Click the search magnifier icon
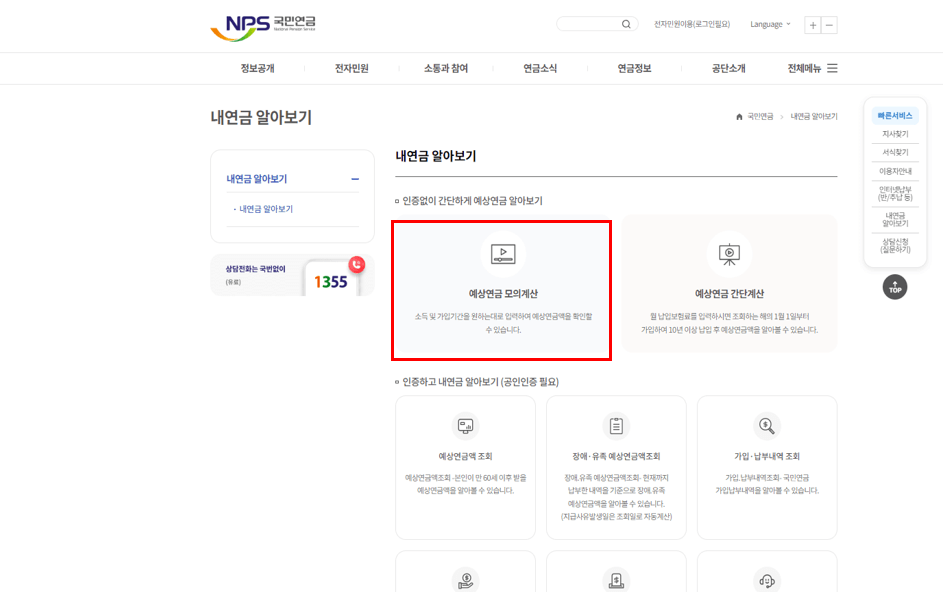Image resolution: width=943 pixels, height=607 pixels. click(626, 23)
